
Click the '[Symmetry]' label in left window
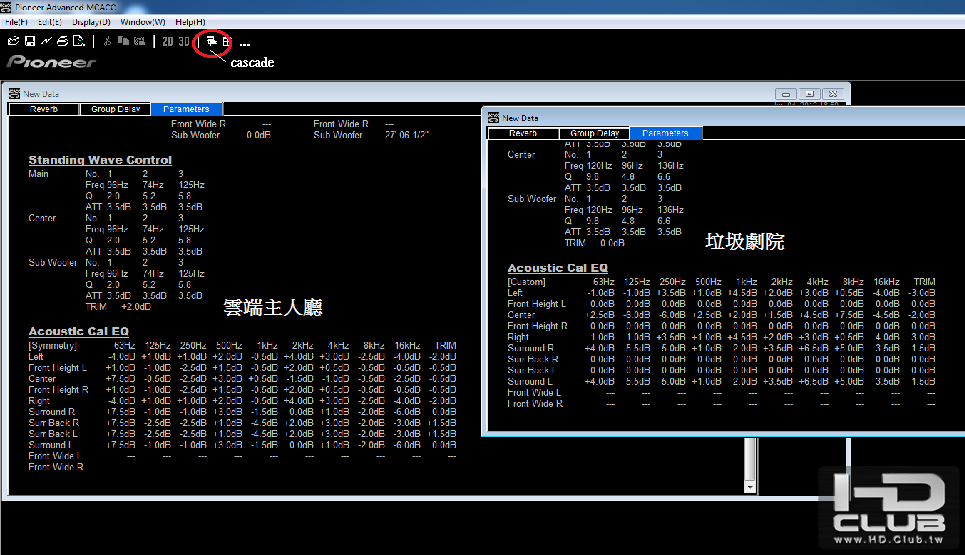pos(52,346)
